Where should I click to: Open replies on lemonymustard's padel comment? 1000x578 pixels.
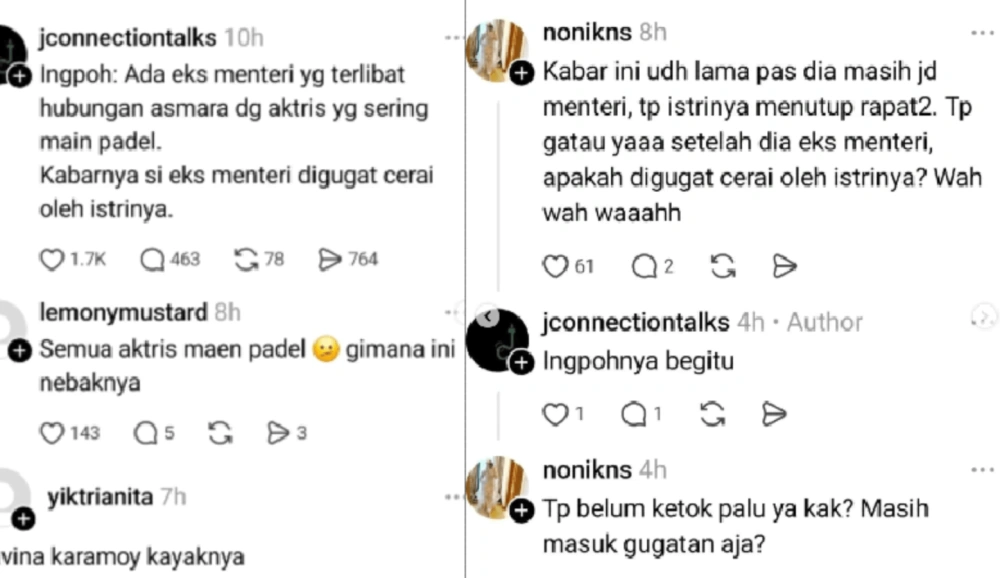[x=148, y=433]
